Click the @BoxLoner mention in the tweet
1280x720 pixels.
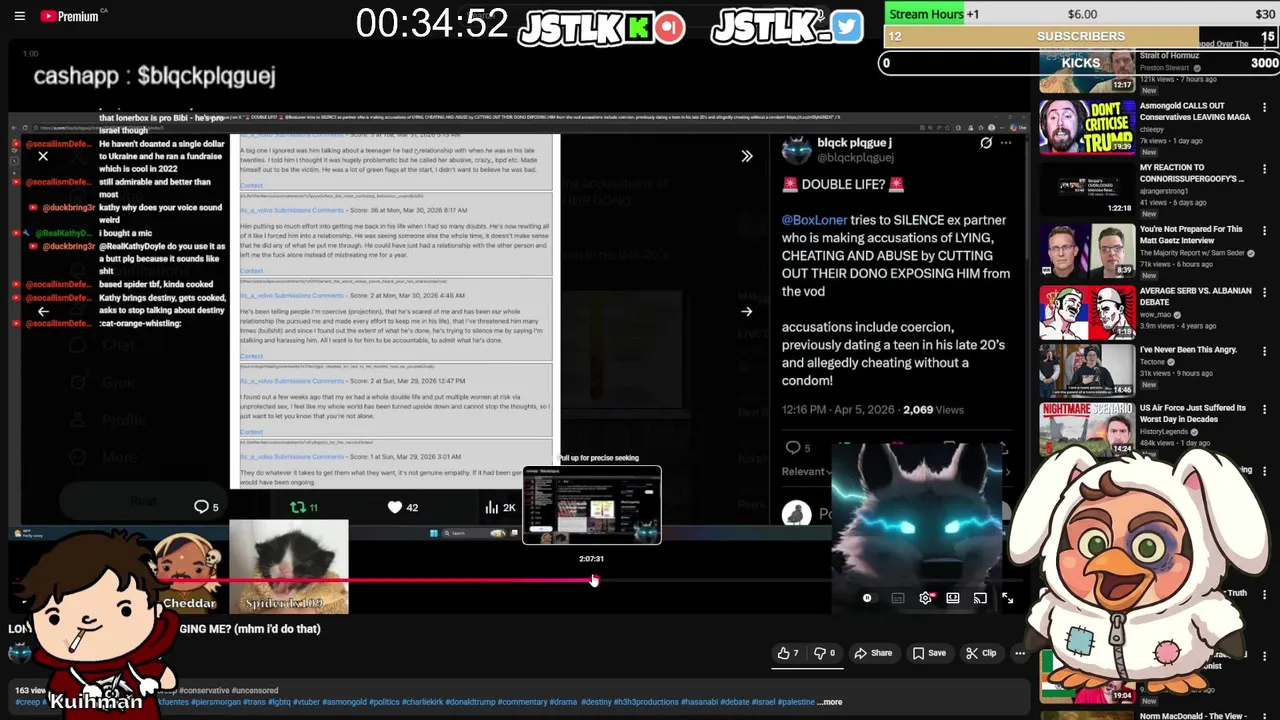point(814,220)
